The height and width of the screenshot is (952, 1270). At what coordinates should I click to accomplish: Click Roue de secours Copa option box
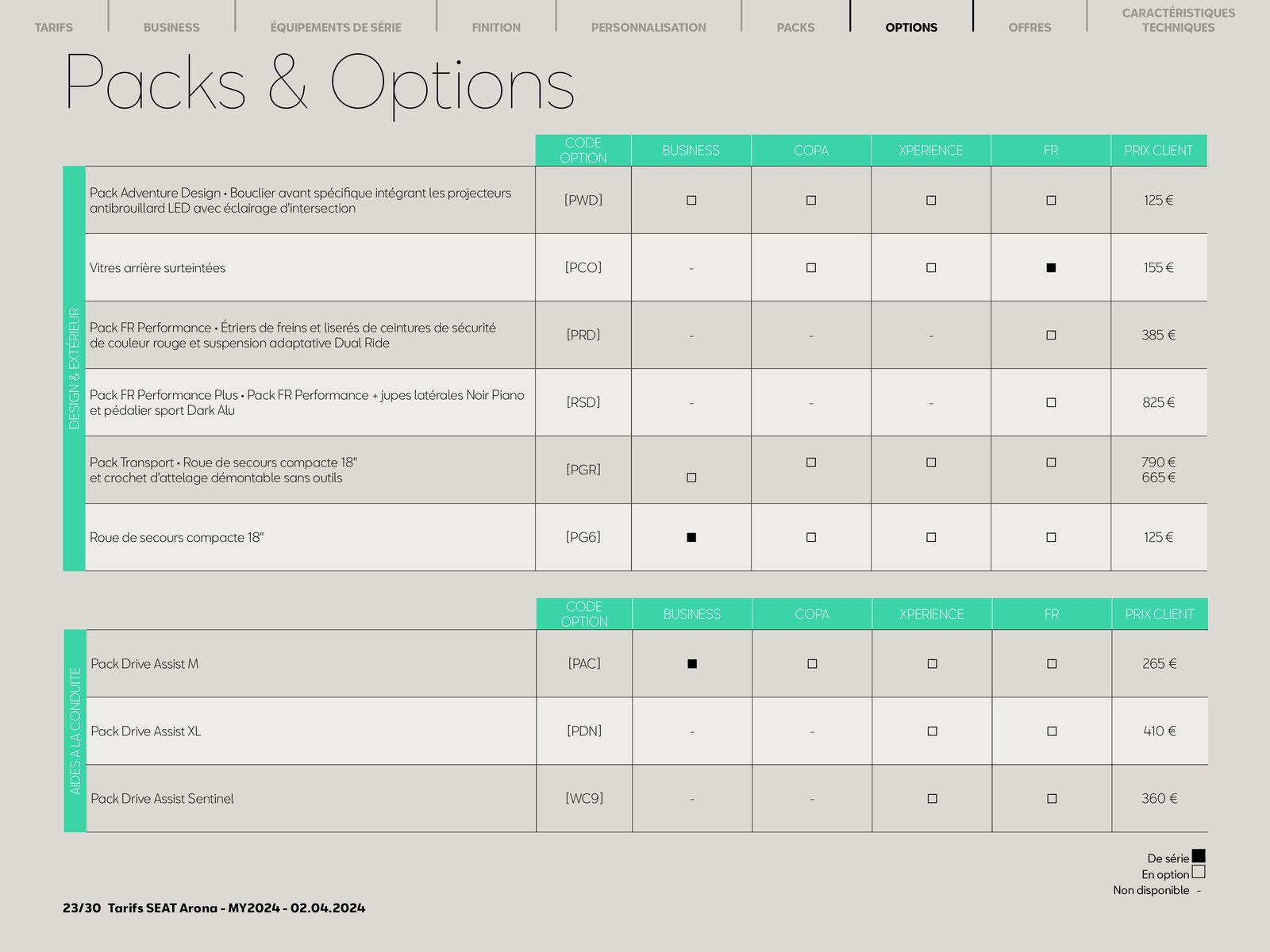[811, 538]
